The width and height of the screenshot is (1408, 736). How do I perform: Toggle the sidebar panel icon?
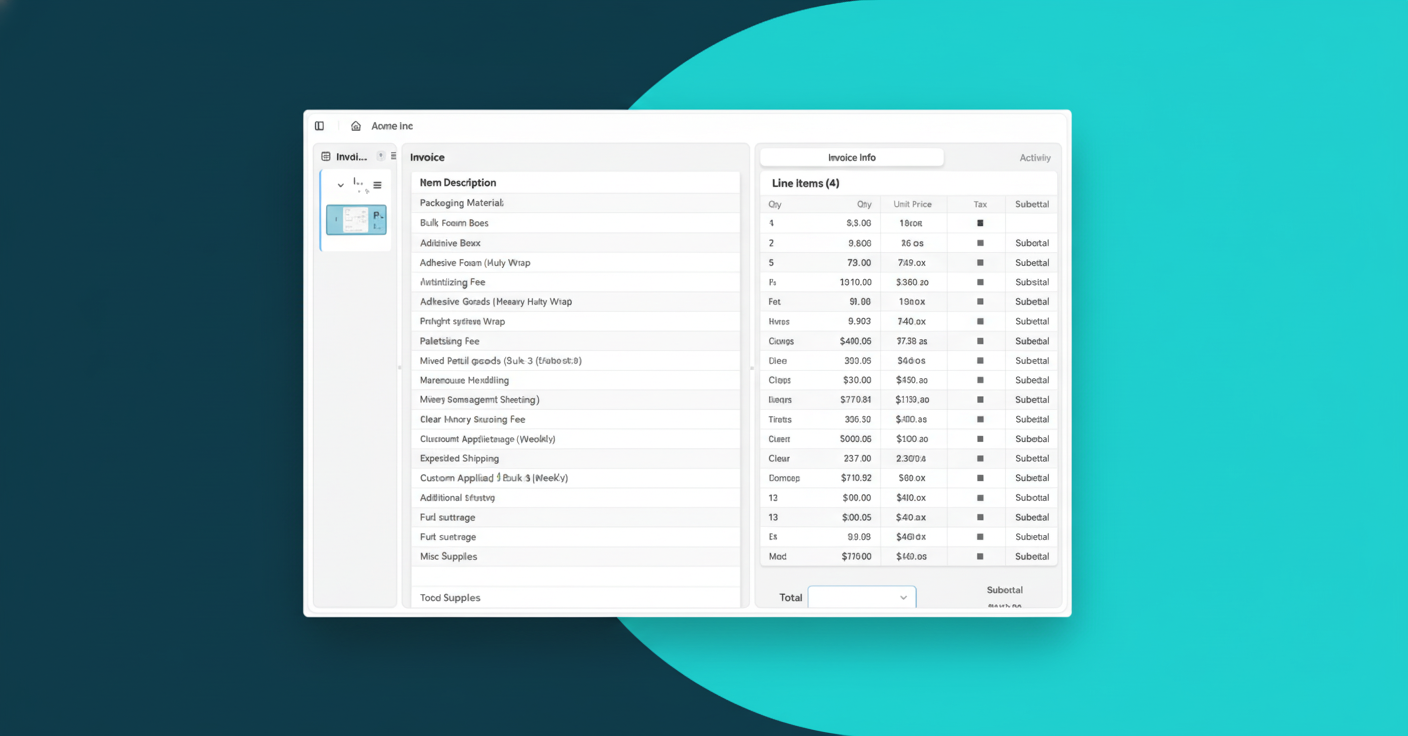coord(319,126)
